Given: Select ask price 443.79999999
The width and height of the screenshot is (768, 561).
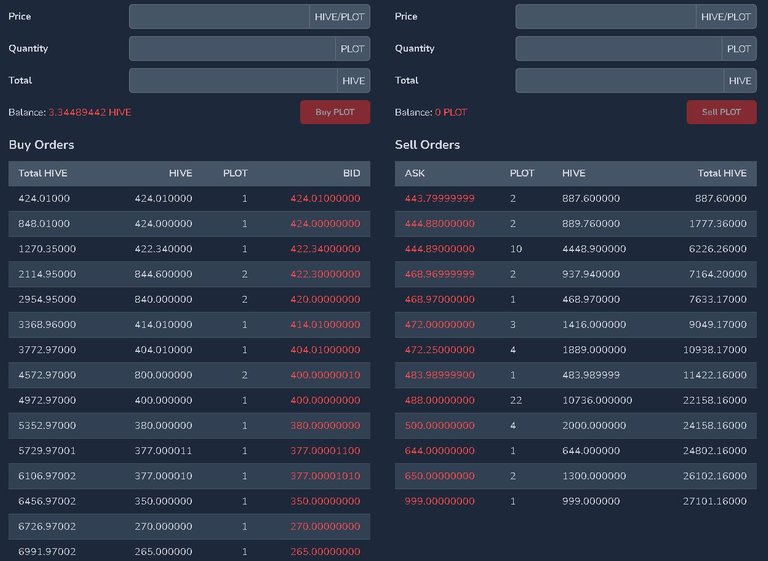Looking at the screenshot, I should click(440, 198).
